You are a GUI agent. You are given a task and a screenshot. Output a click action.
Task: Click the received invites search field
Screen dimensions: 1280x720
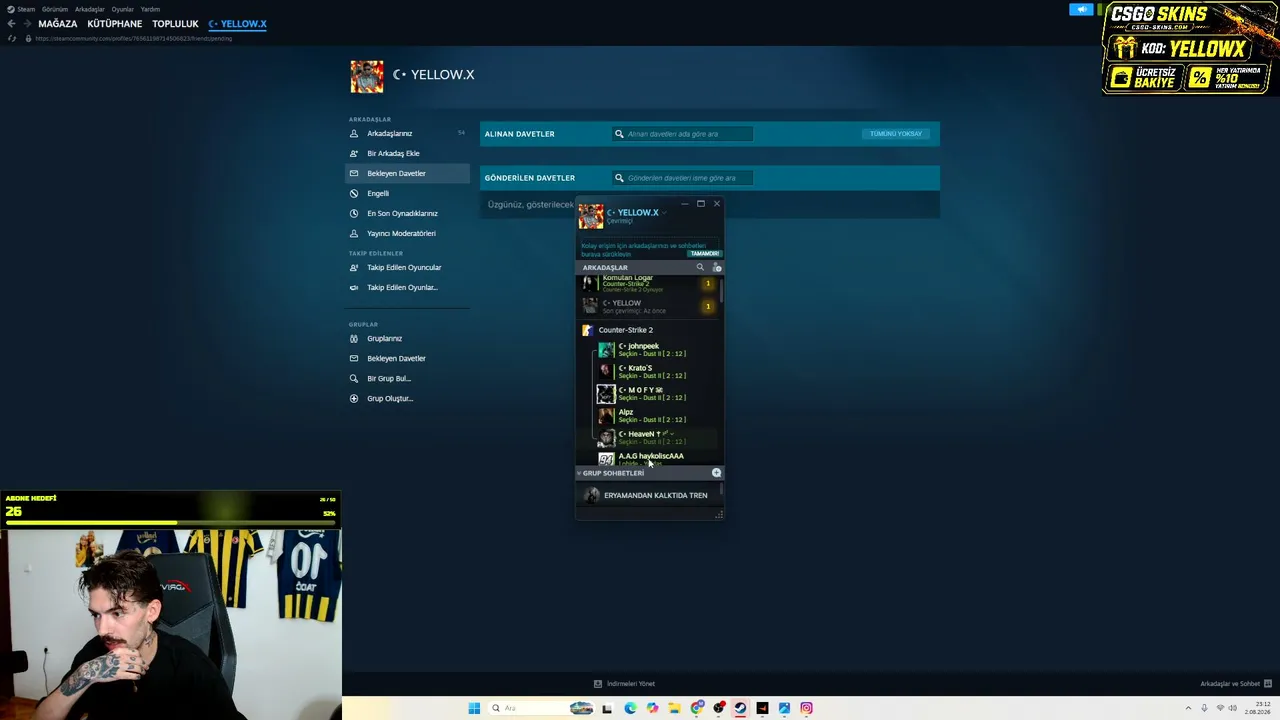coord(683,134)
